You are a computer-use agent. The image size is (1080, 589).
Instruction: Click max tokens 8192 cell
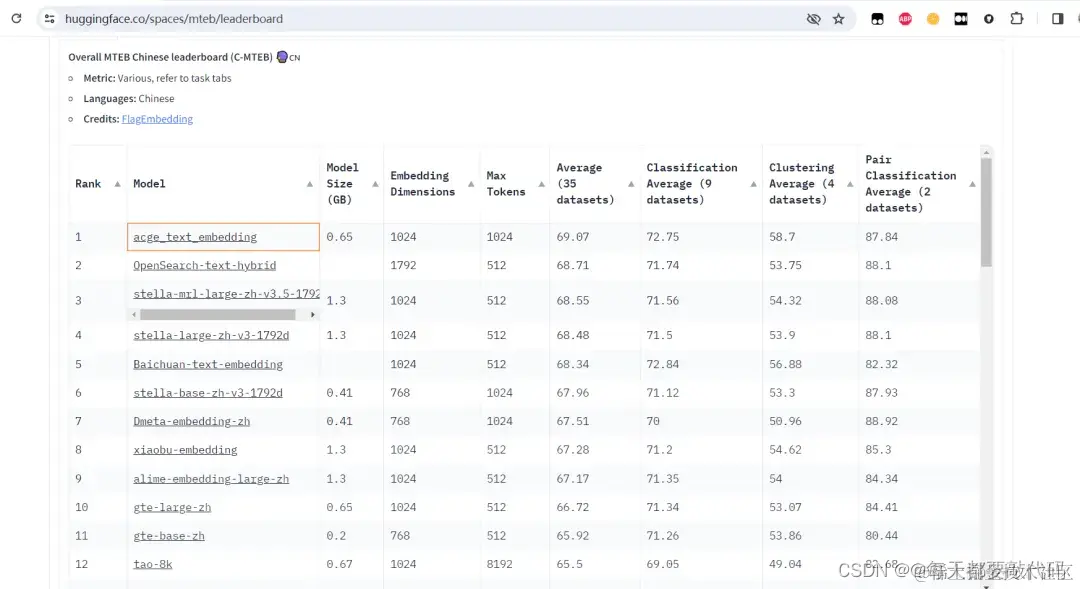[499, 564]
